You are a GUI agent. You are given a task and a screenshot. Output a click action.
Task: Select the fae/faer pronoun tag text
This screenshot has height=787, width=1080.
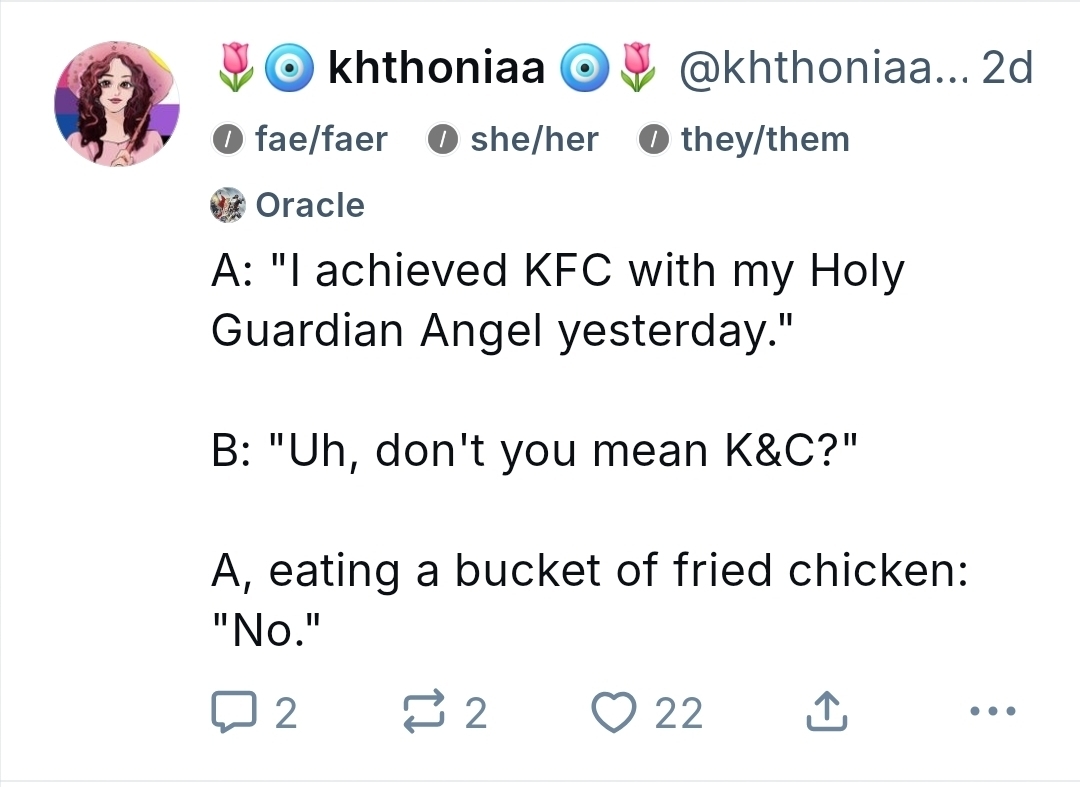(x=321, y=140)
